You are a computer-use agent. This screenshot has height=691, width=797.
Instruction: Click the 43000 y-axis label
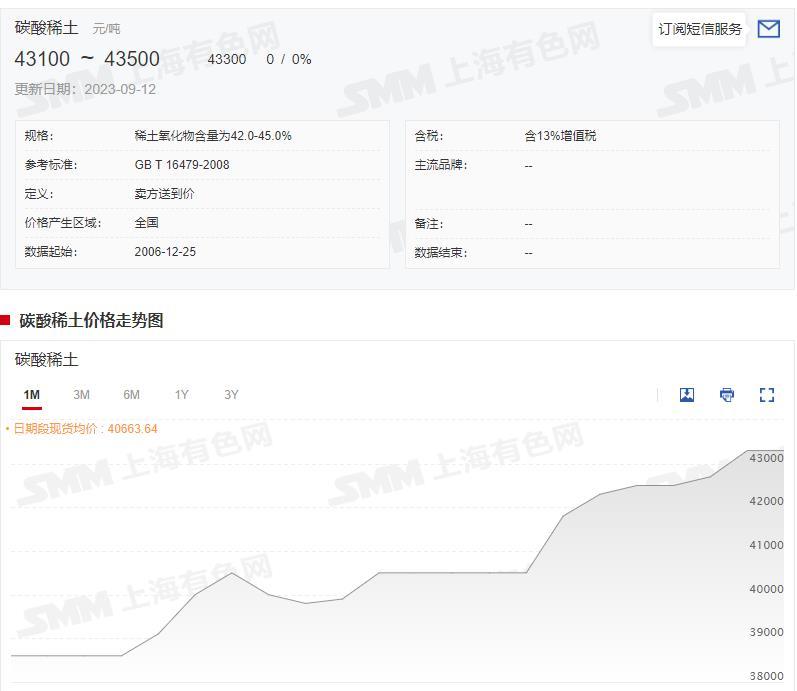766,458
